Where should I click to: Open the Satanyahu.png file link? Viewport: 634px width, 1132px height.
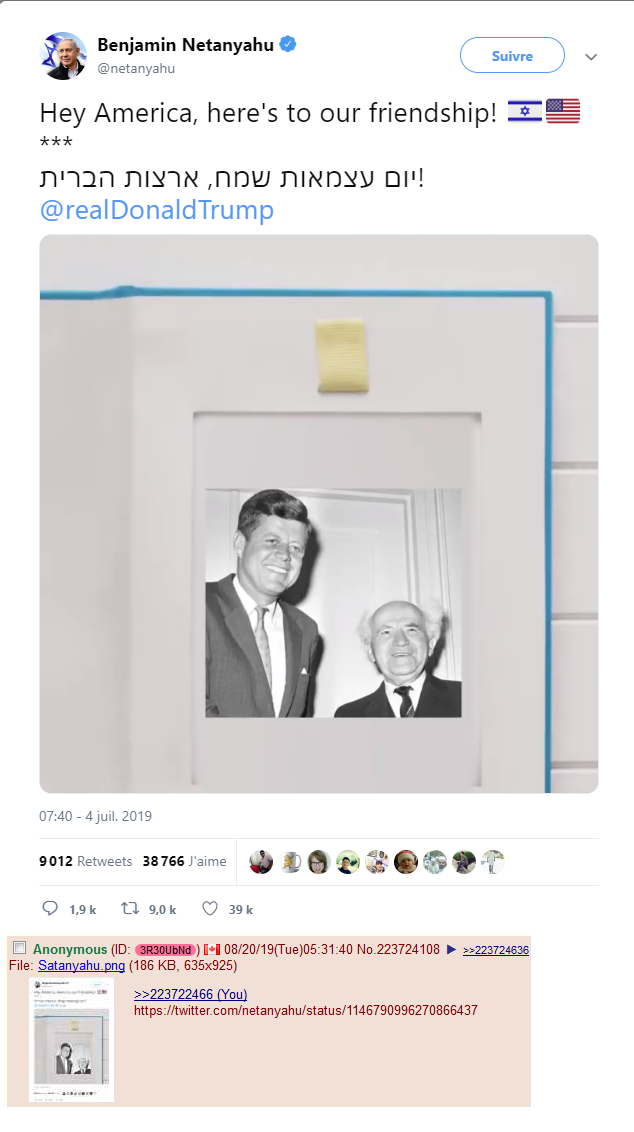[x=82, y=965]
